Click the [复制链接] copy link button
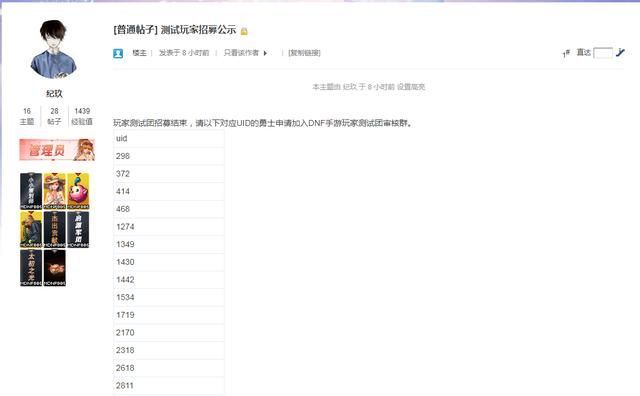The height and width of the screenshot is (396, 640). 304,53
